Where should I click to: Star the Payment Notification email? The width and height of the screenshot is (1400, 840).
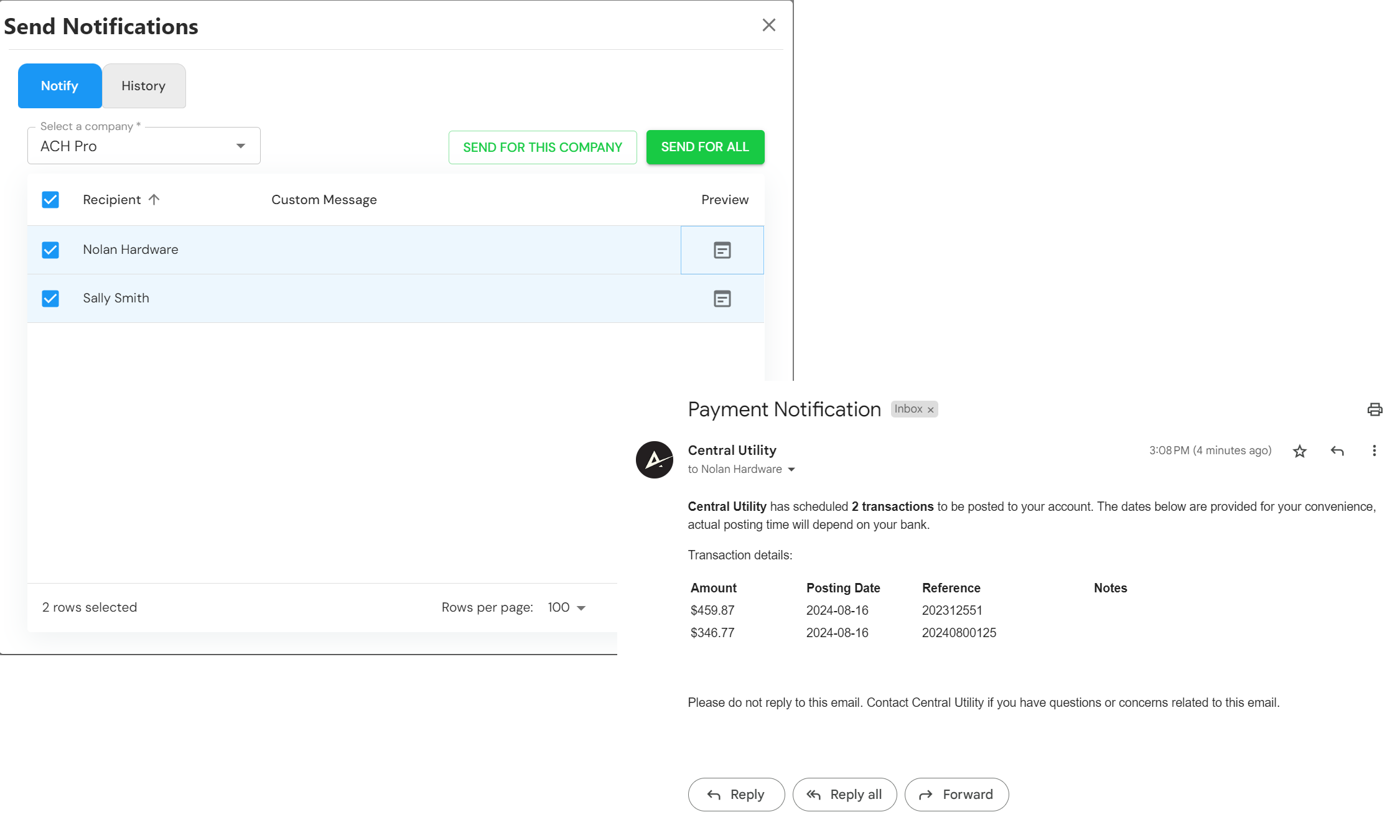[1299, 451]
